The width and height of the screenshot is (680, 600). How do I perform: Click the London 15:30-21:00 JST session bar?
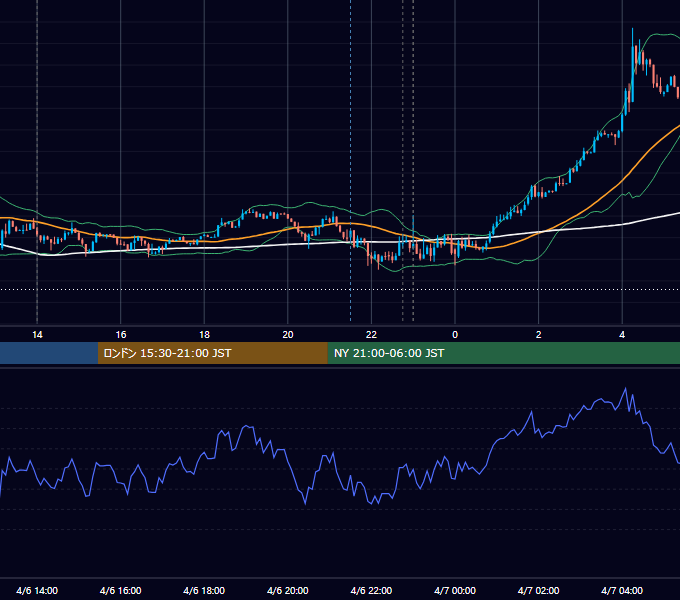coord(212,353)
